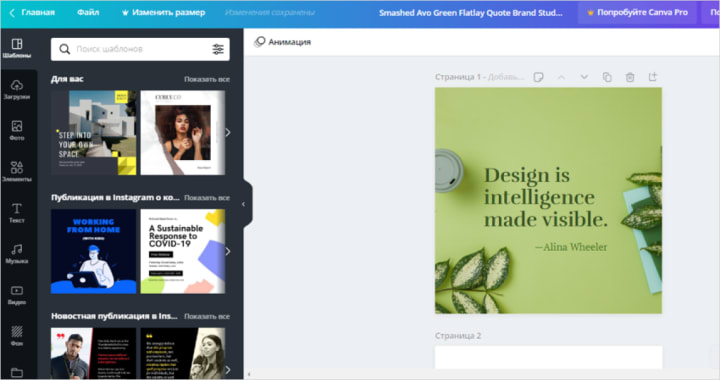Open the Элементы elements sidebar tab
The height and width of the screenshot is (380, 720).
tap(17, 172)
